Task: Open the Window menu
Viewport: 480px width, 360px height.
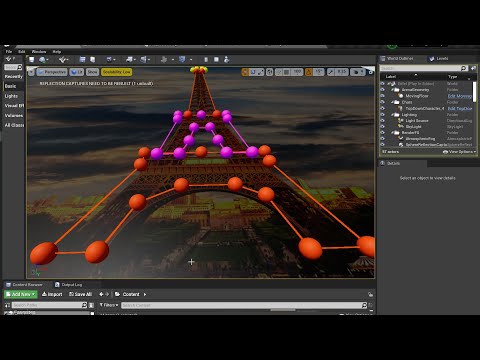Action: pyautogui.click(x=39, y=52)
